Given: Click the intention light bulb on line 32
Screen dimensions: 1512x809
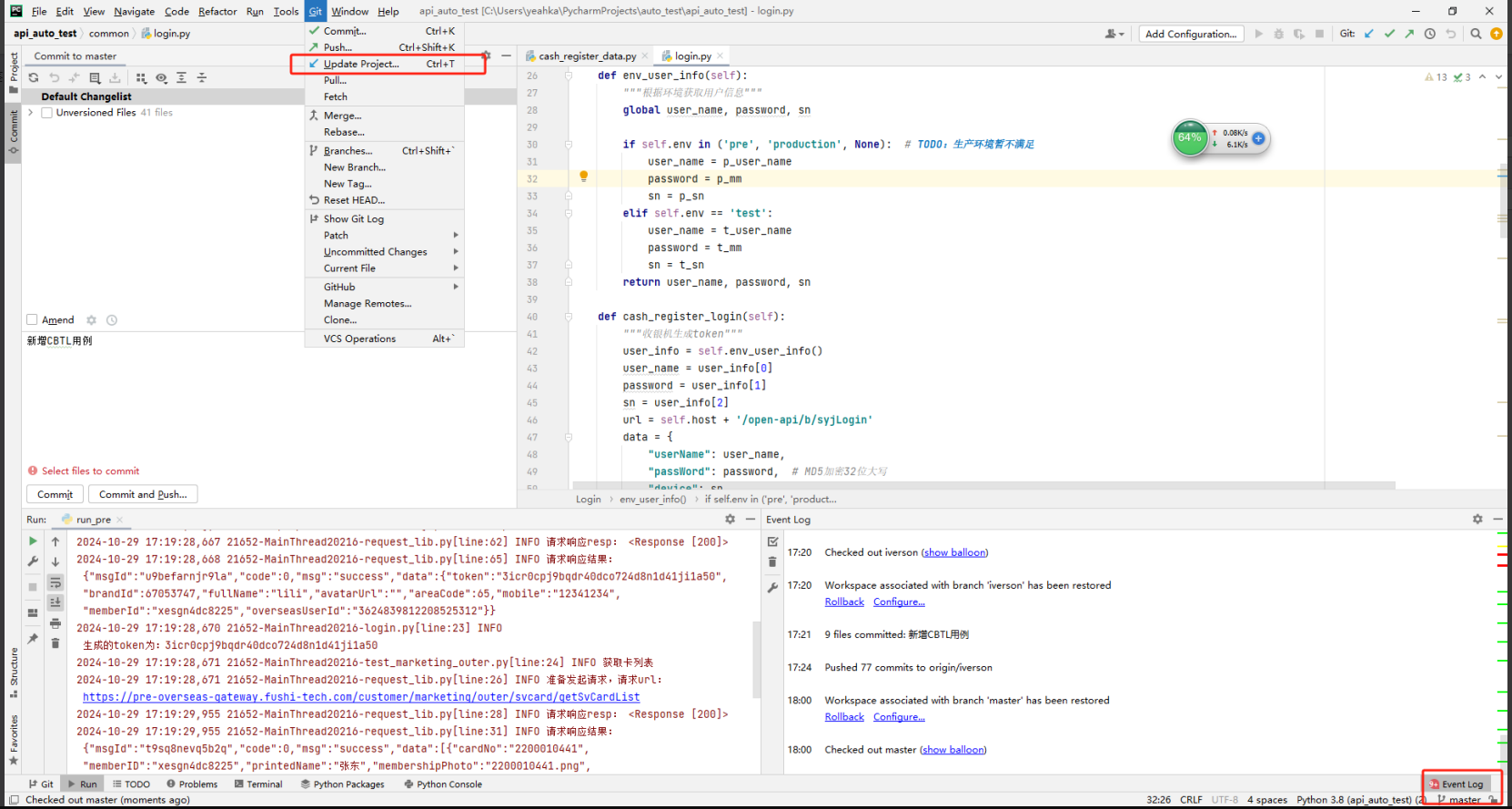Looking at the screenshot, I should [x=584, y=177].
